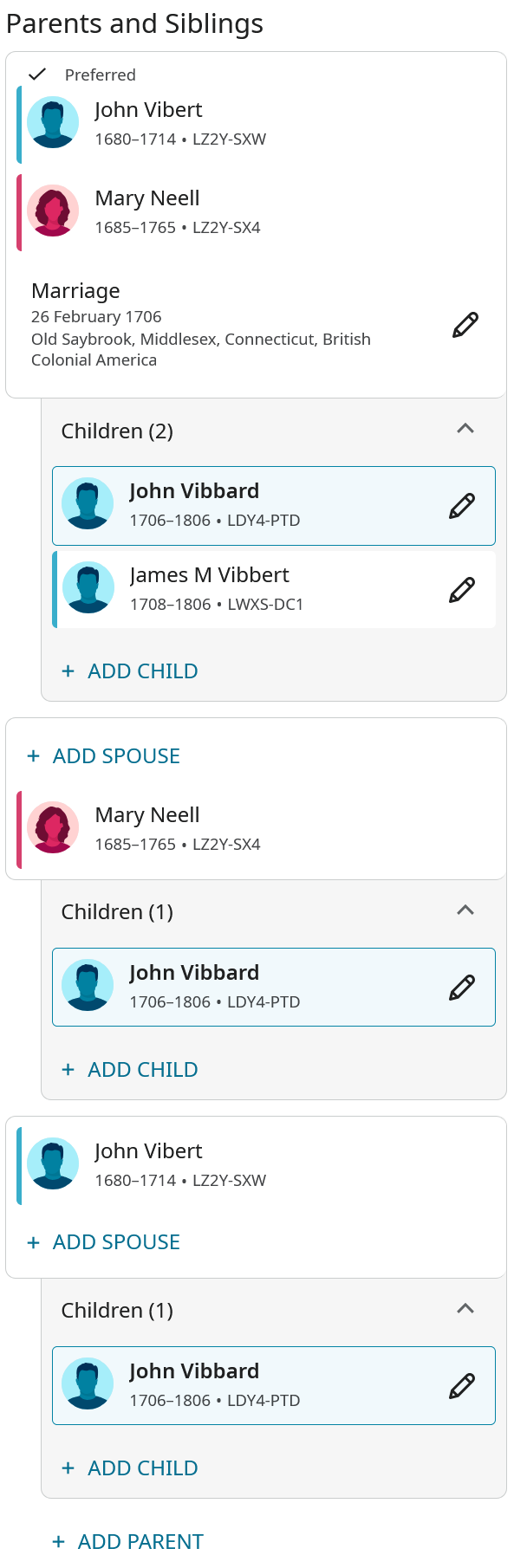Click the Preferred checkmark on the first couple
527x1568 pixels.
click(x=36, y=75)
